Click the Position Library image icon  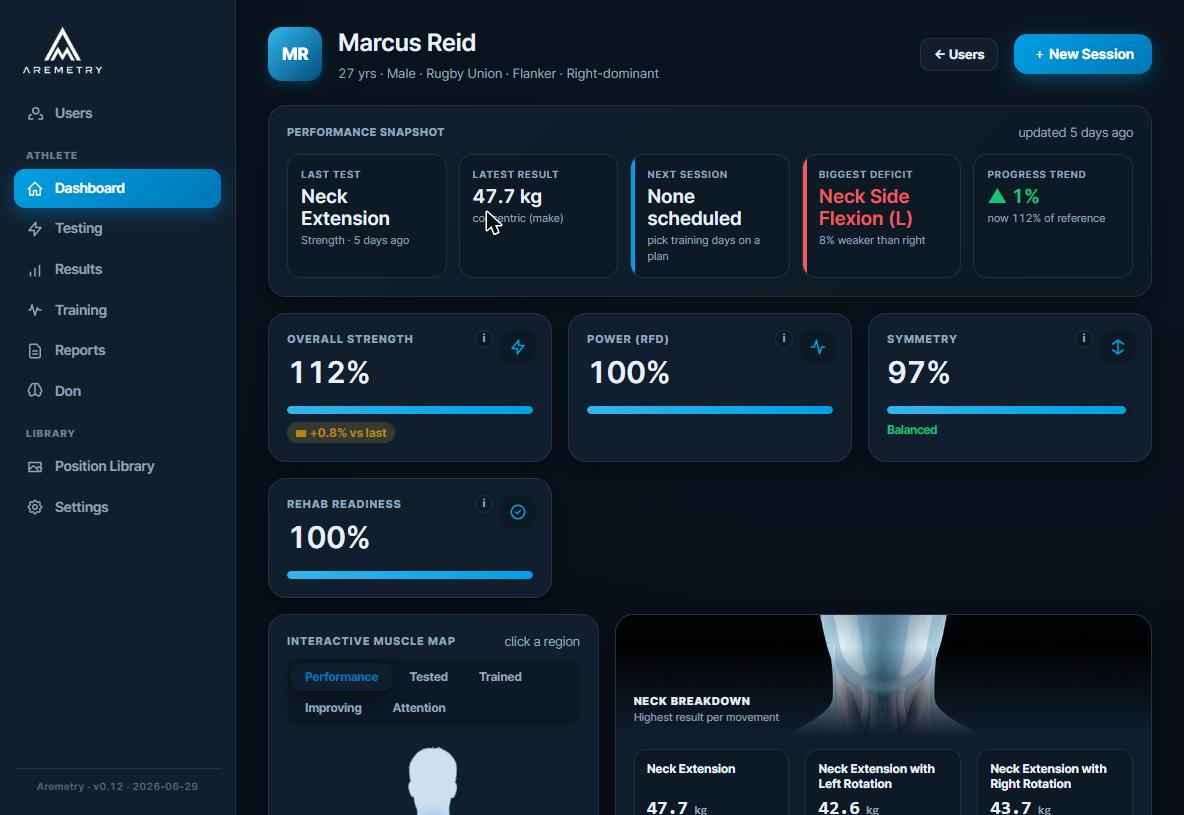35,466
